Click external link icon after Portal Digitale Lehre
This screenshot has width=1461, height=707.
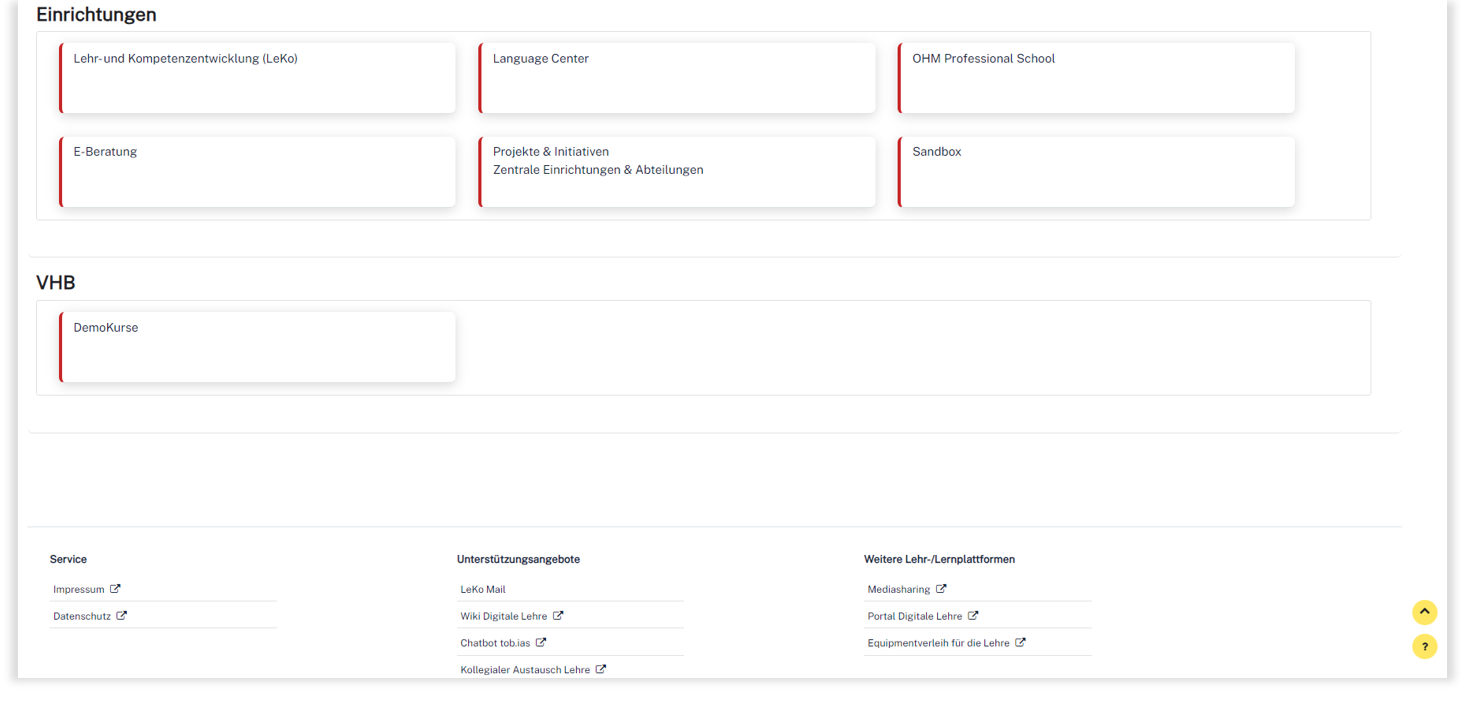[973, 616]
